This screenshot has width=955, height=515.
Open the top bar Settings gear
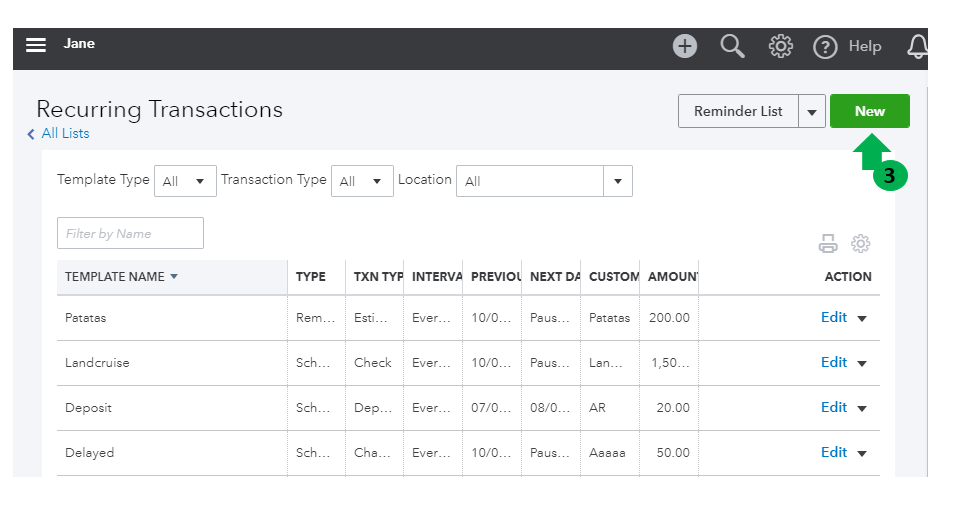point(780,46)
